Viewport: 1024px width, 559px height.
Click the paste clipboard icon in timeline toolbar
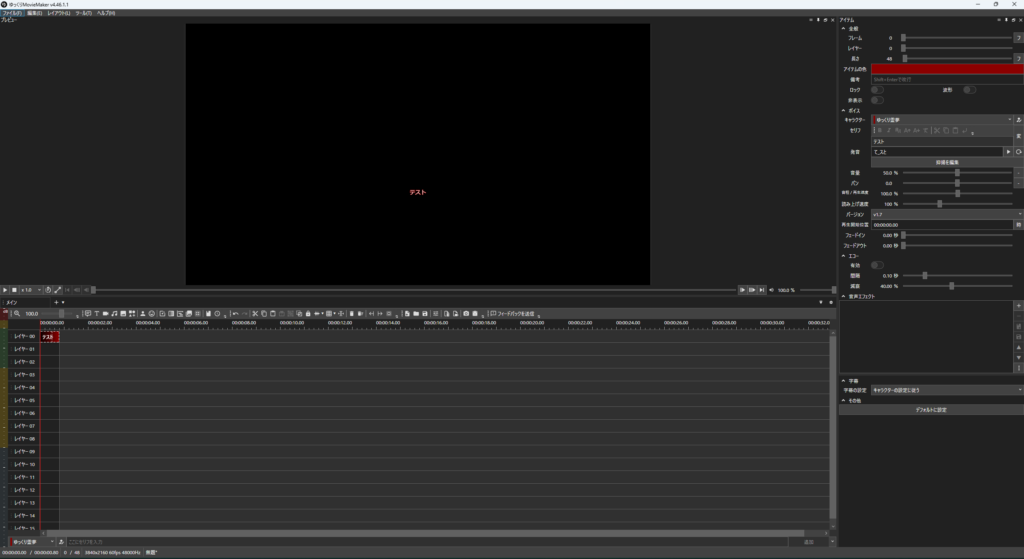(x=273, y=313)
